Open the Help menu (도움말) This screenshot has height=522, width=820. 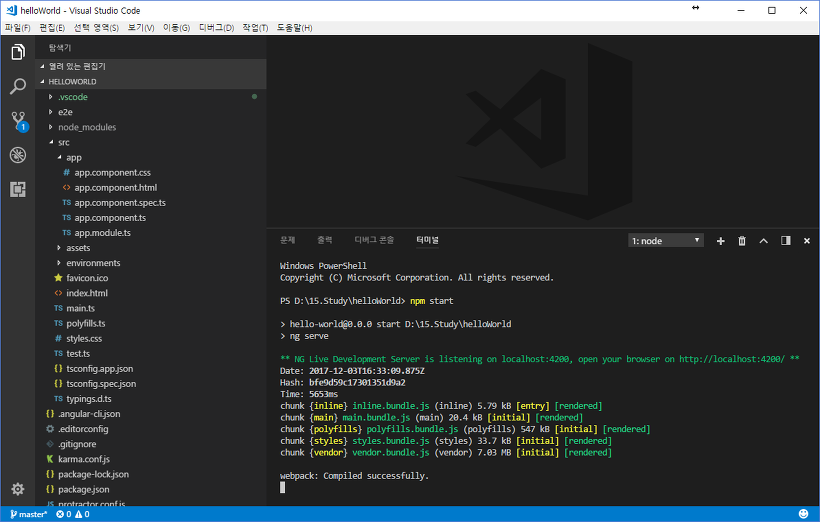coord(294,28)
